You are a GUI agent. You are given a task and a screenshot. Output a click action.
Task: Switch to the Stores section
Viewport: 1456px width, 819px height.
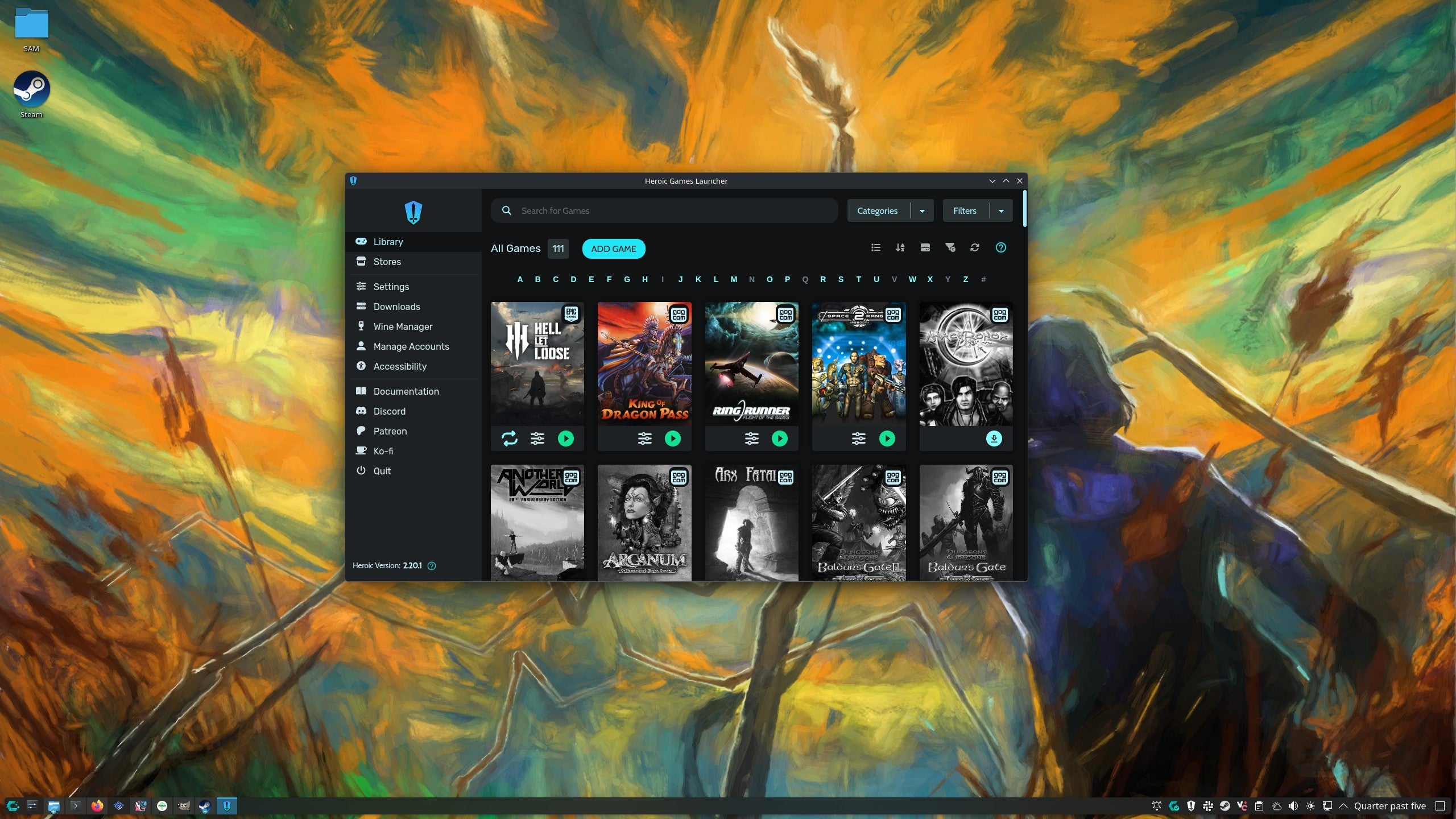387,262
